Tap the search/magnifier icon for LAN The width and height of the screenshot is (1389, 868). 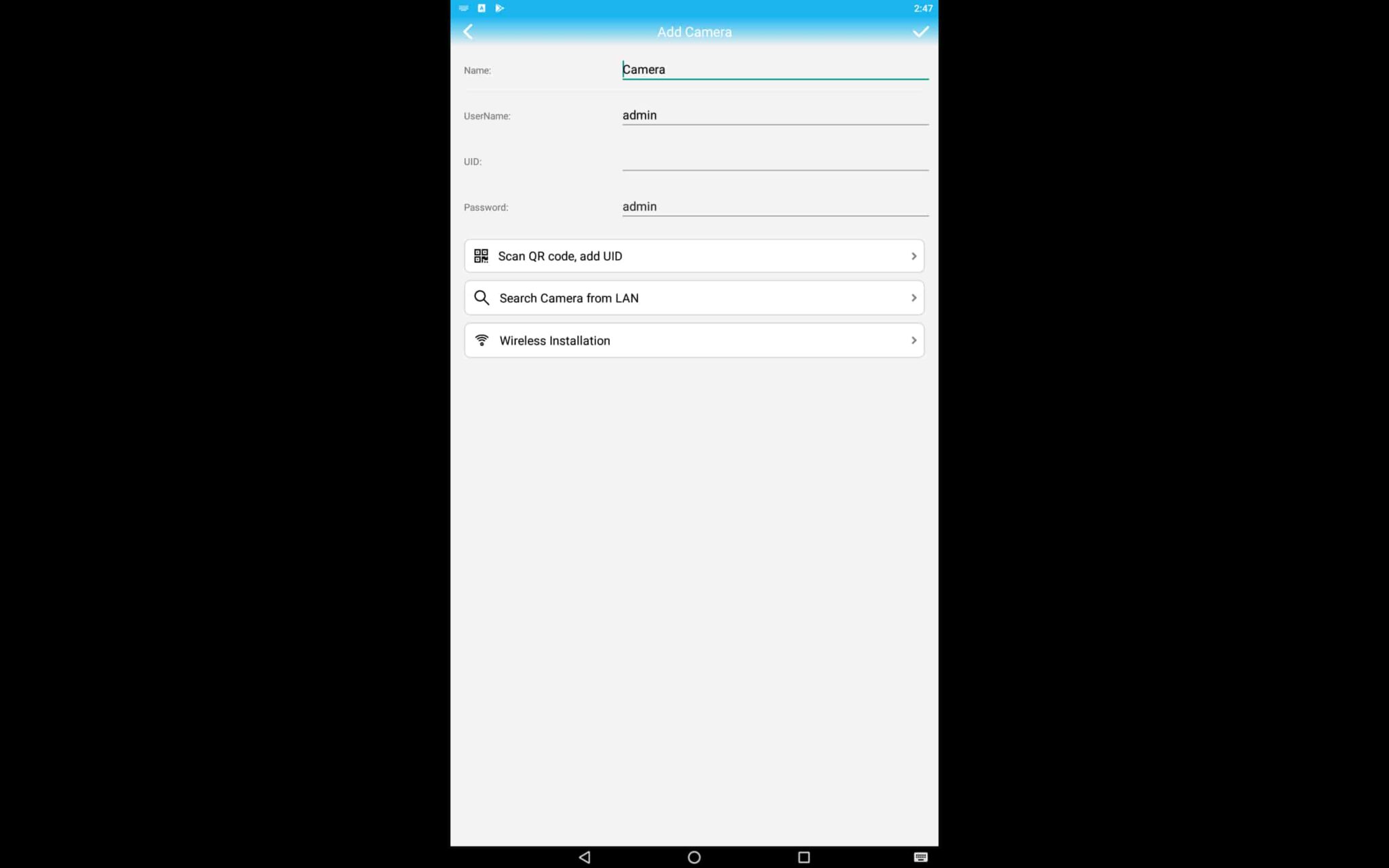[482, 298]
